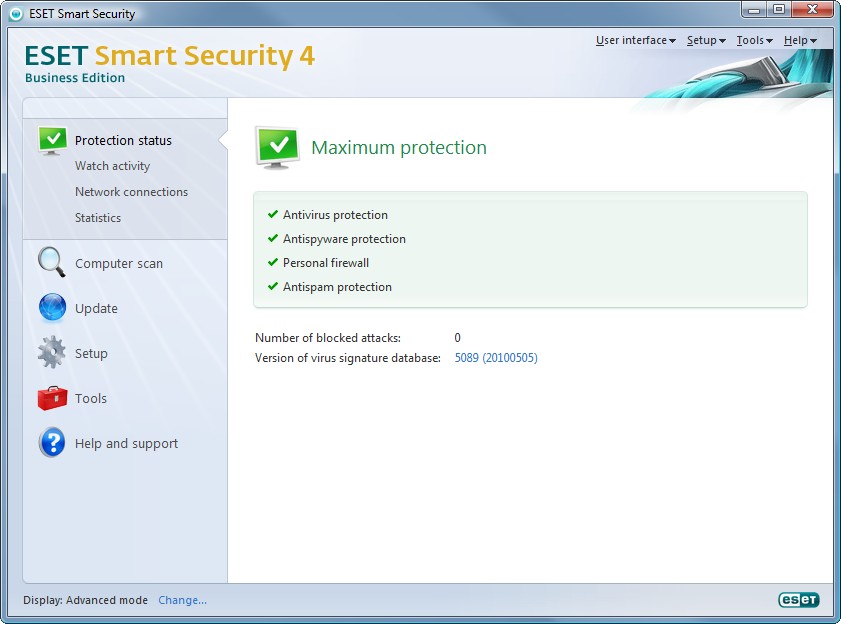Open the User interface dropdown menu
The width and height of the screenshot is (841, 624).
(x=636, y=40)
